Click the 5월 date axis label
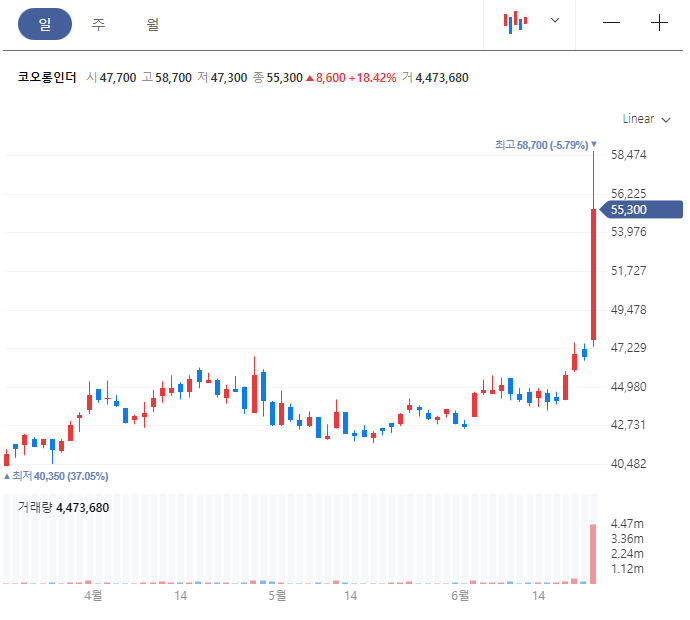 pos(277,596)
